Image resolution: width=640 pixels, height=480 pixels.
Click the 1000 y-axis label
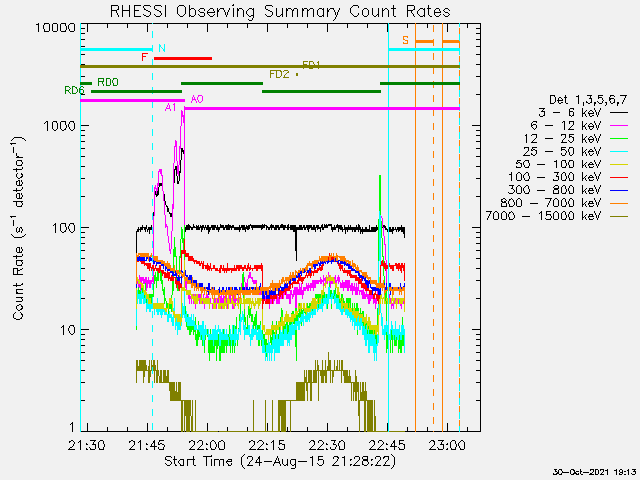coord(59,126)
